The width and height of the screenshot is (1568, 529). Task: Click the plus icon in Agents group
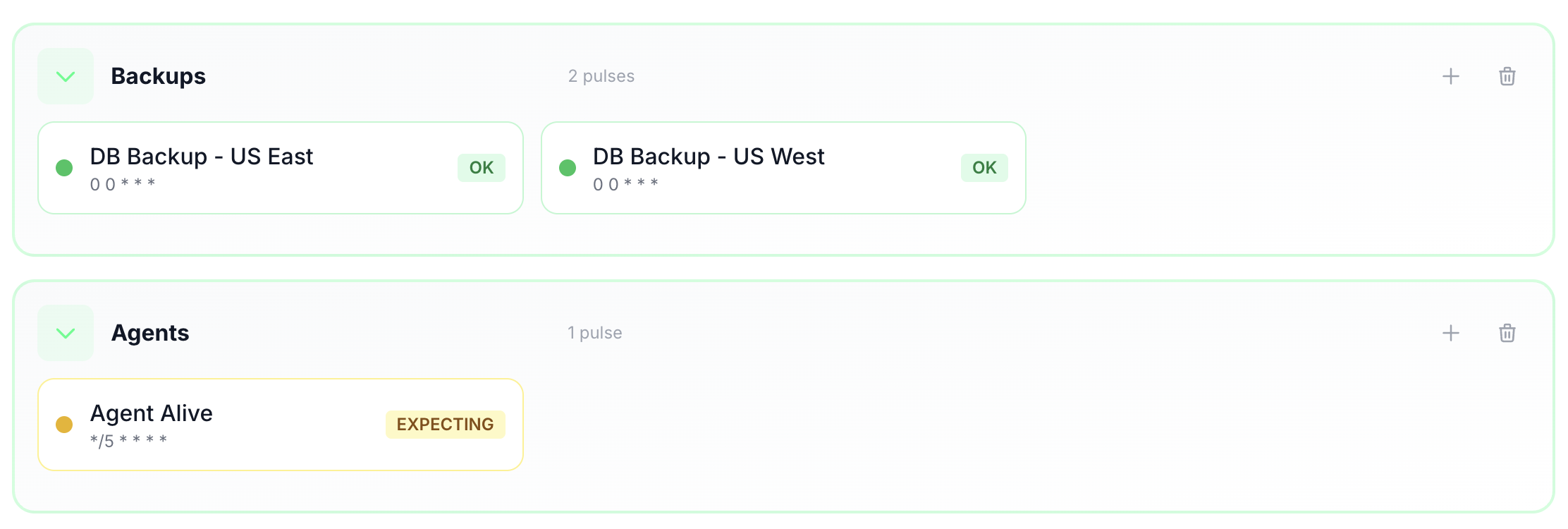pos(1452,332)
